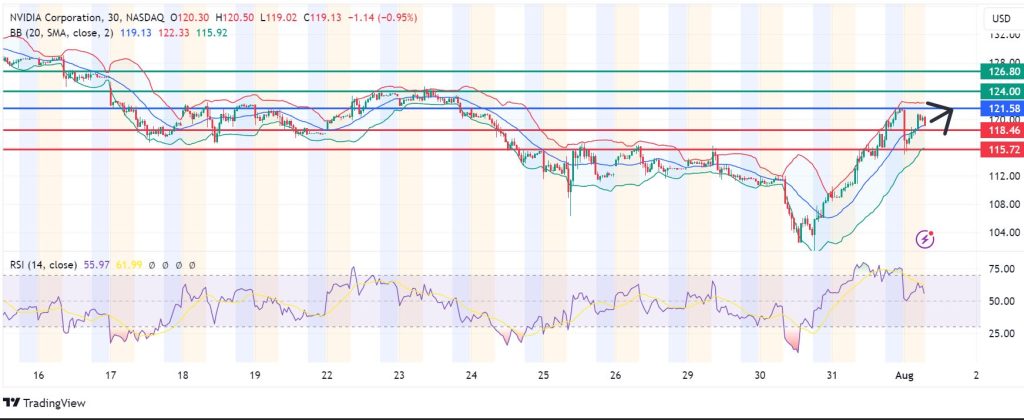Click the yellow RSI average value 61.99
1024x420 pixels.
[x=129, y=265]
